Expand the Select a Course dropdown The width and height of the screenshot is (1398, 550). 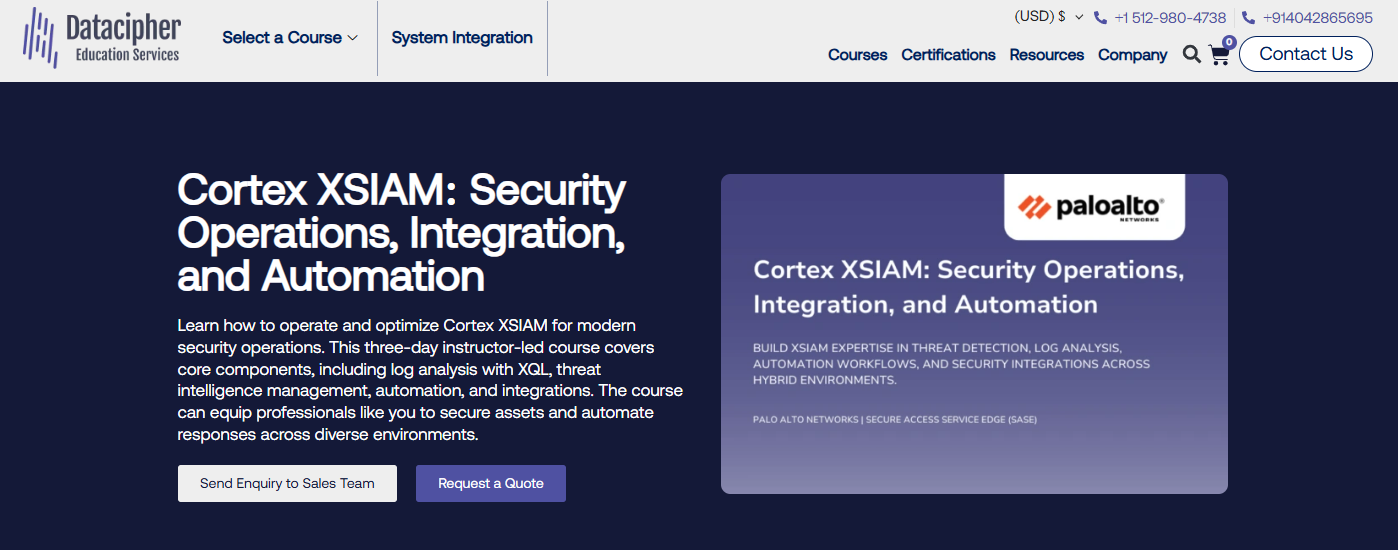[290, 38]
